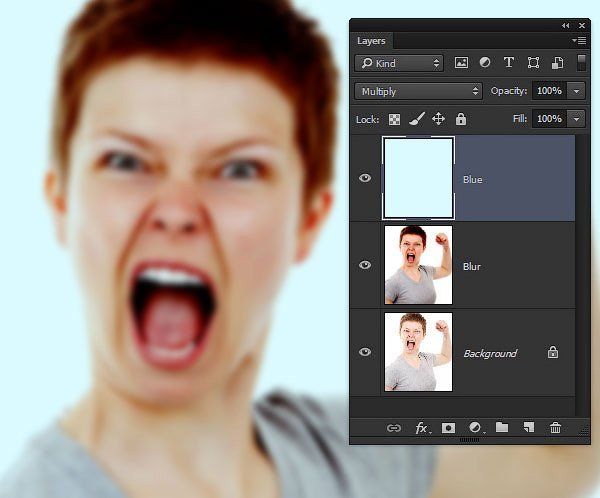The image size is (600, 498).
Task: Filter layers by shape layers icon
Action: point(533,62)
